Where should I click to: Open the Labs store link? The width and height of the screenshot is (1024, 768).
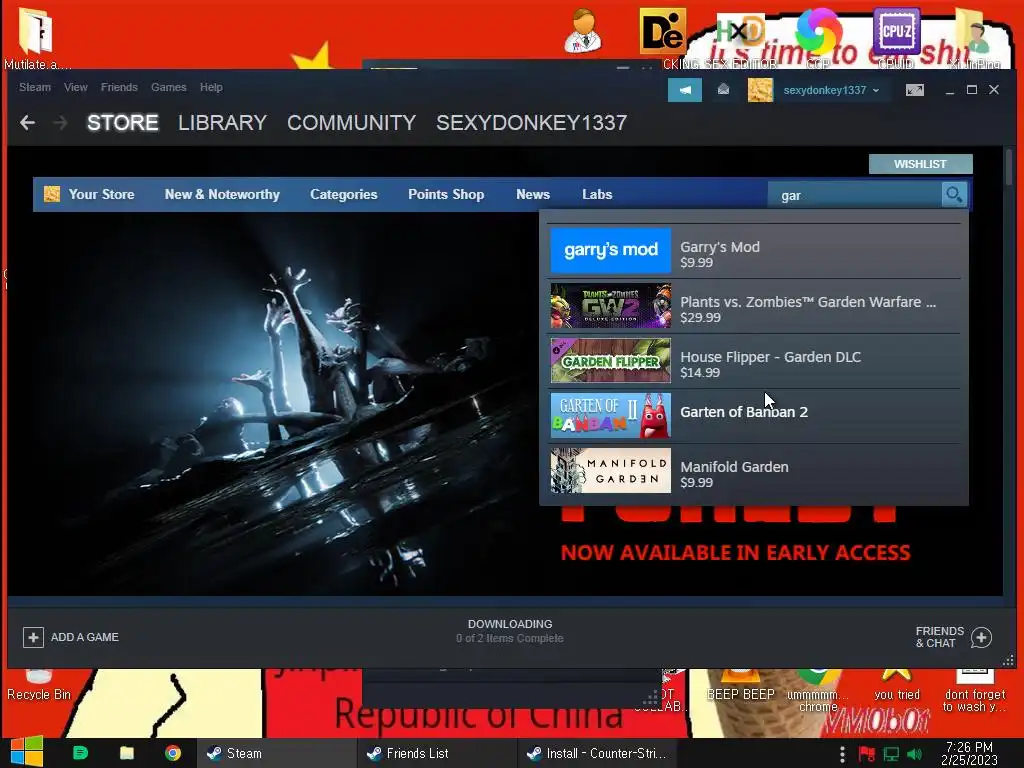click(597, 194)
